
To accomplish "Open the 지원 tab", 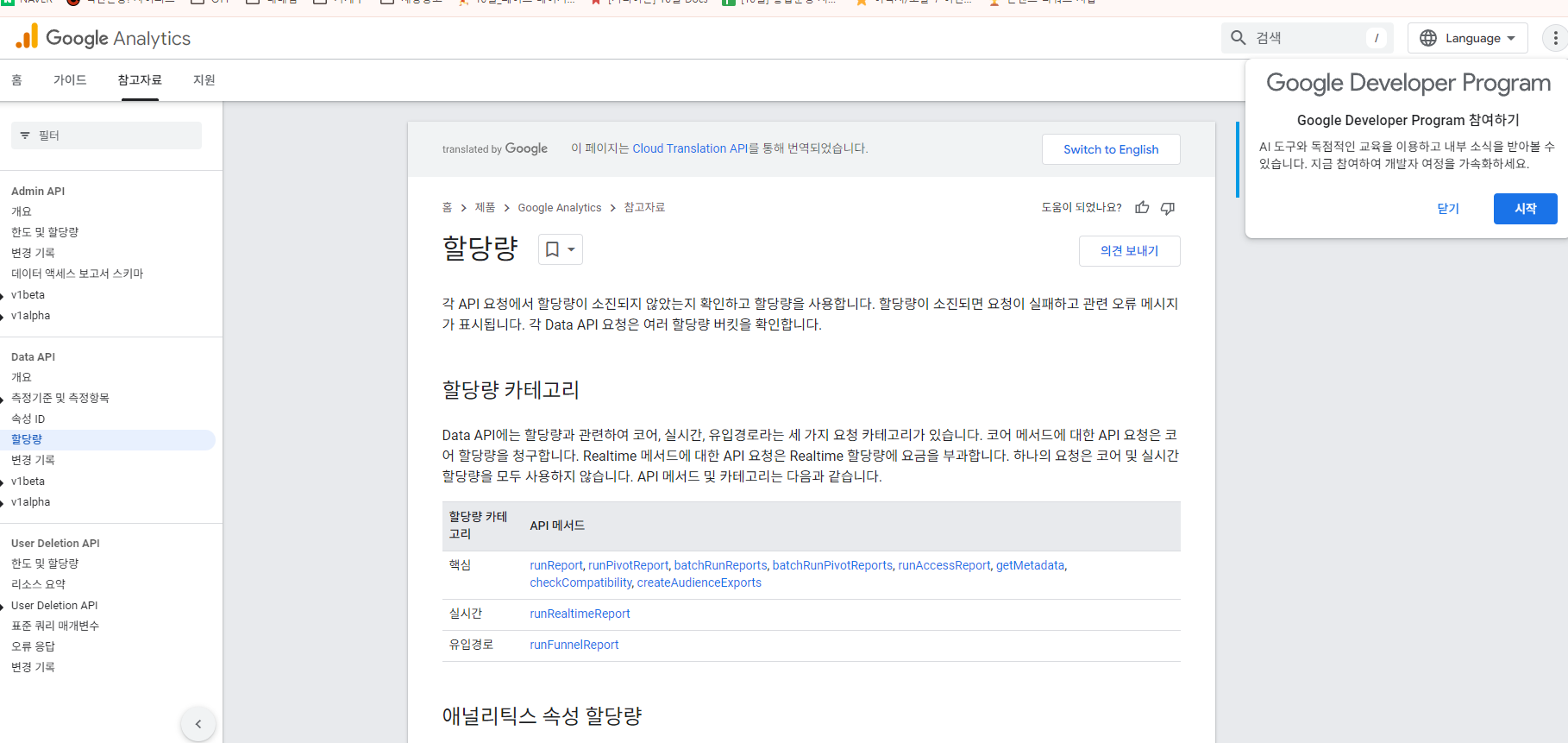I will click(204, 79).
